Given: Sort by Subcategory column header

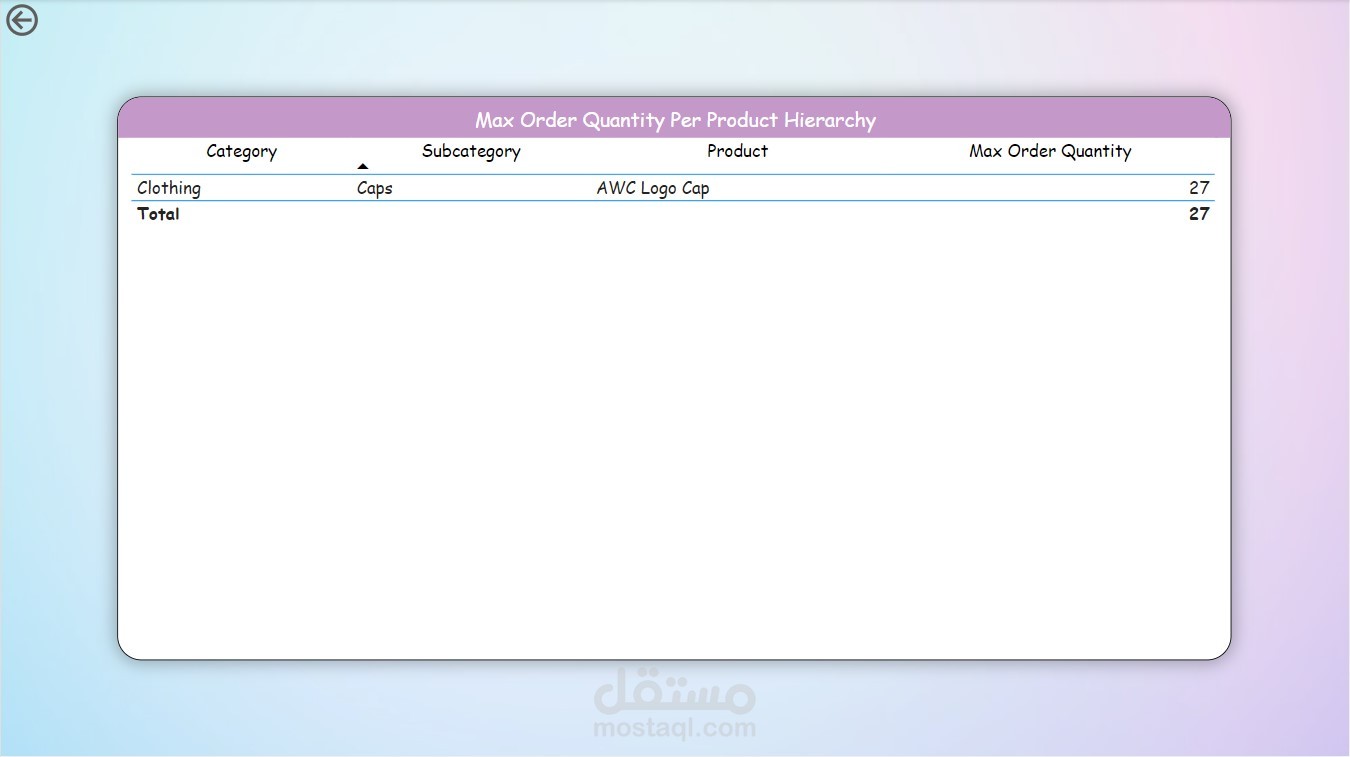Looking at the screenshot, I should (x=471, y=151).
